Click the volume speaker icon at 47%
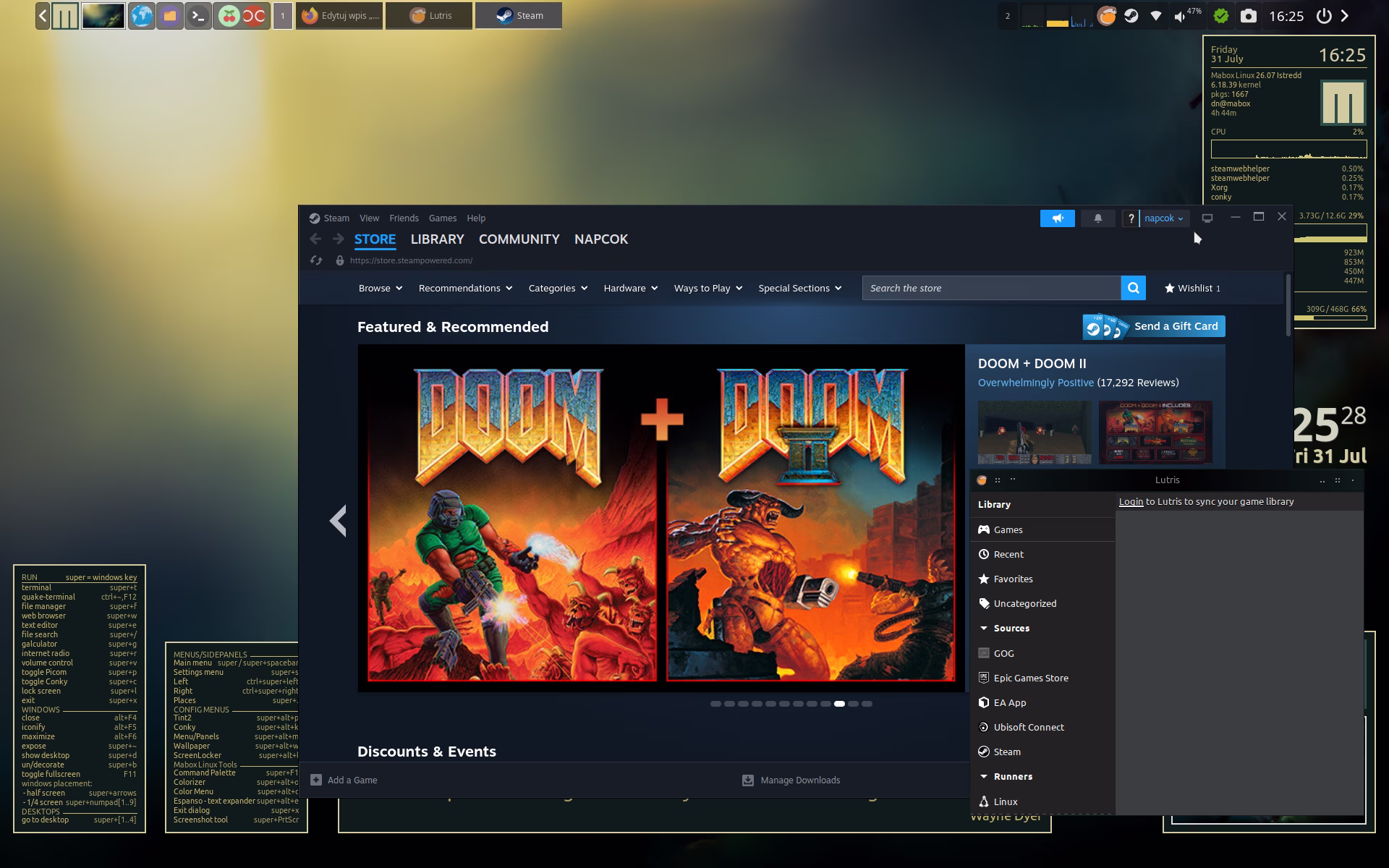1389x868 pixels. pyautogui.click(x=1180, y=17)
